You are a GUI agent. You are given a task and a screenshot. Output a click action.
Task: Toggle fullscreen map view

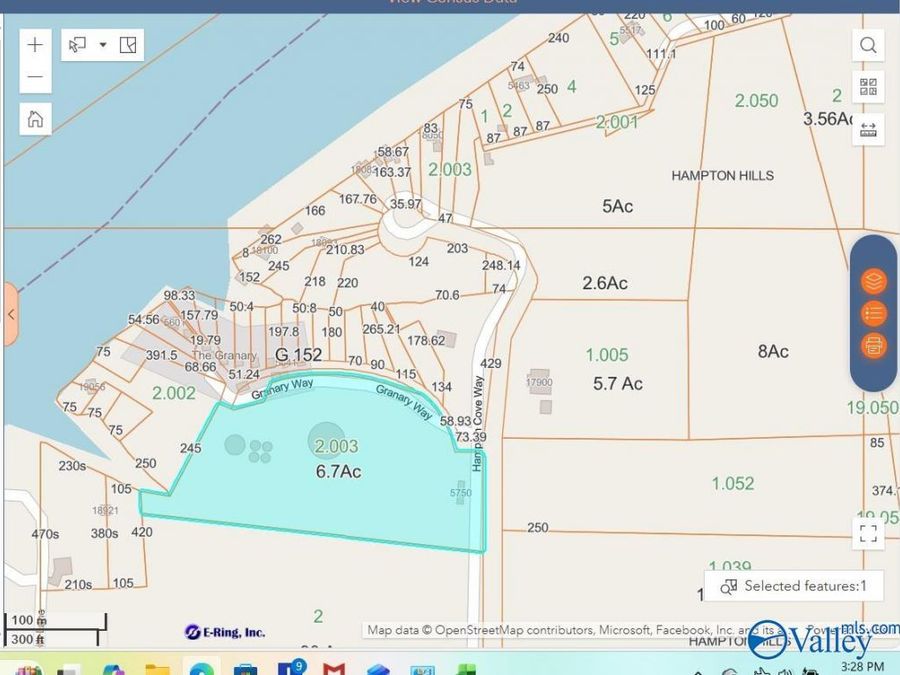click(868, 533)
